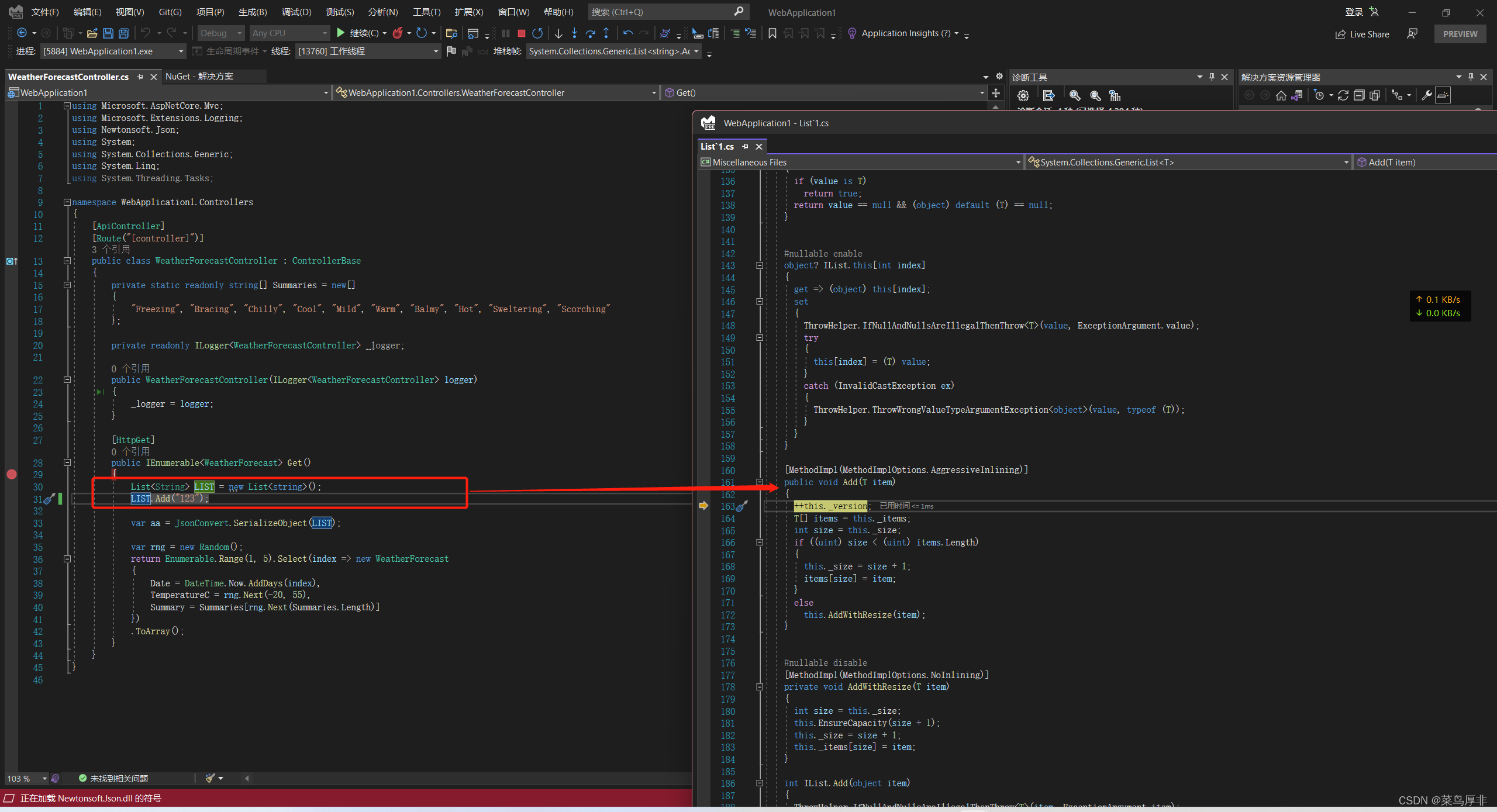
Task: Click the Hot Reload flame icon
Action: pyautogui.click(x=398, y=33)
